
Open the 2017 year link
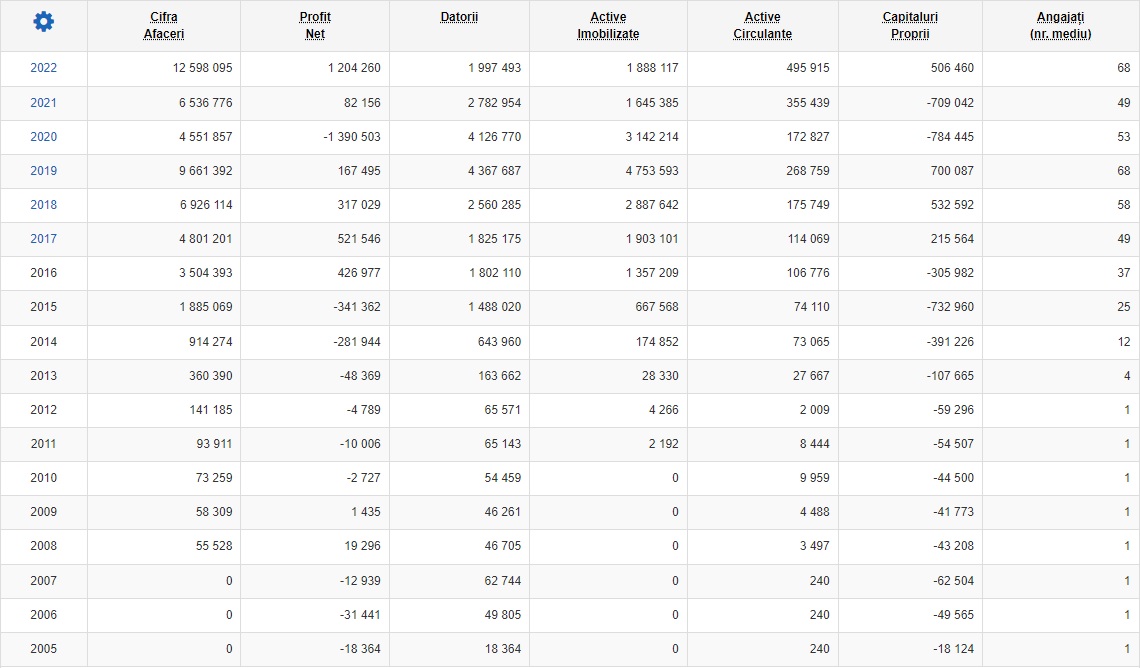coord(44,238)
